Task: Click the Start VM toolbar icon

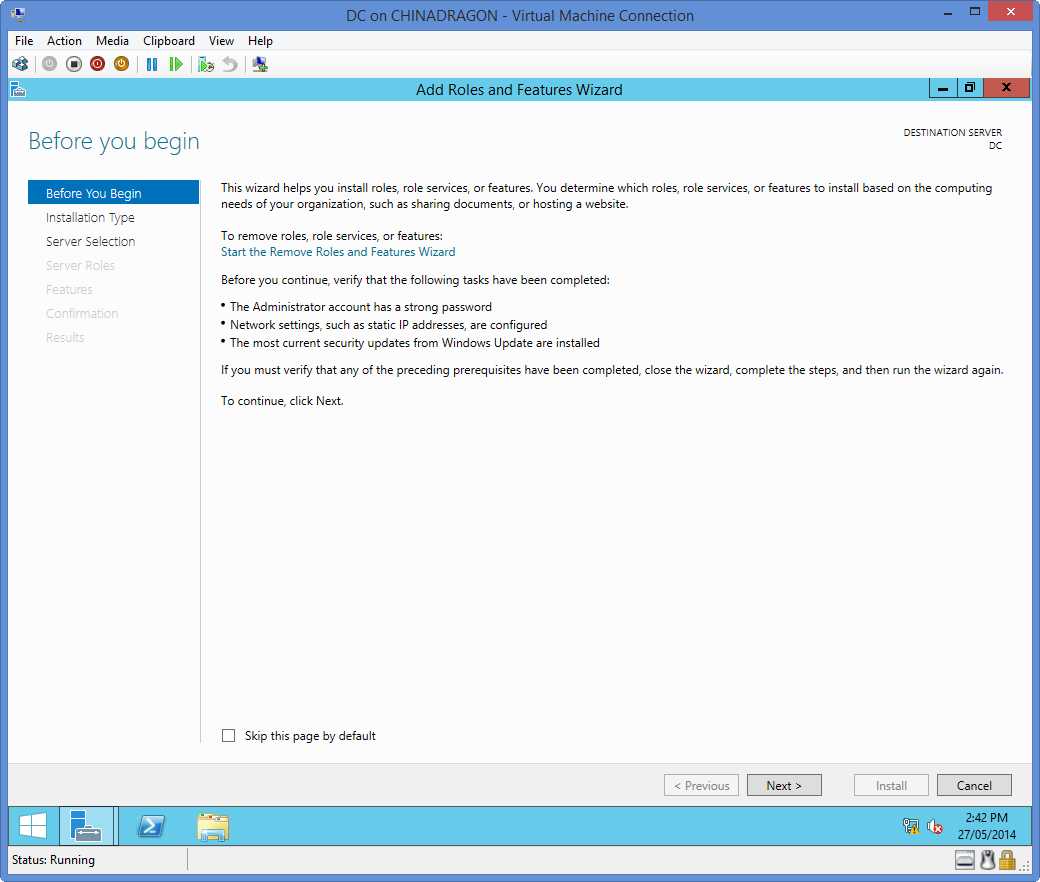Action: pyautogui.click(x=50, y=64)
